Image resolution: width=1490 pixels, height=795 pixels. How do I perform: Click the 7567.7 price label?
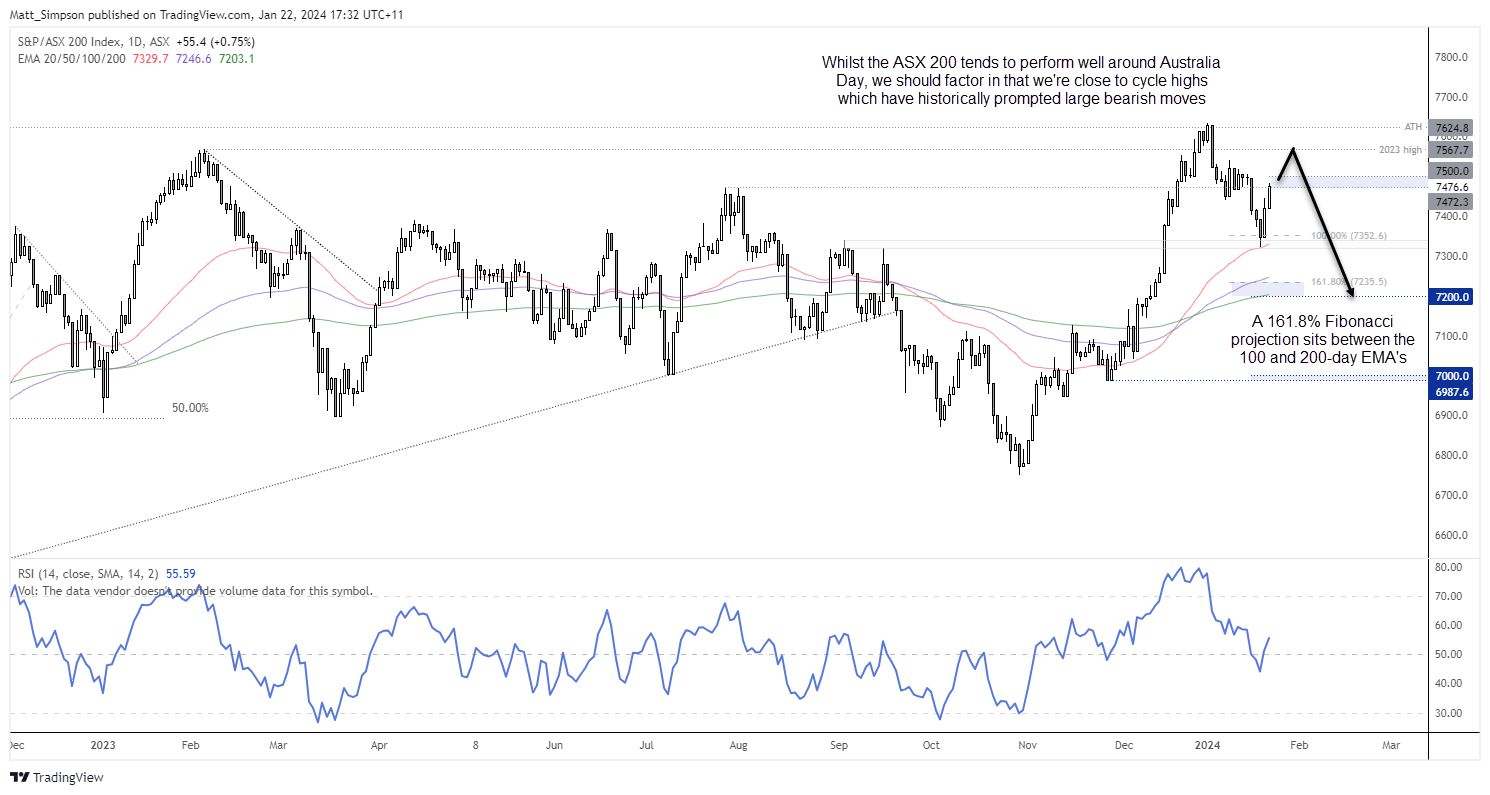(1452, 150)
